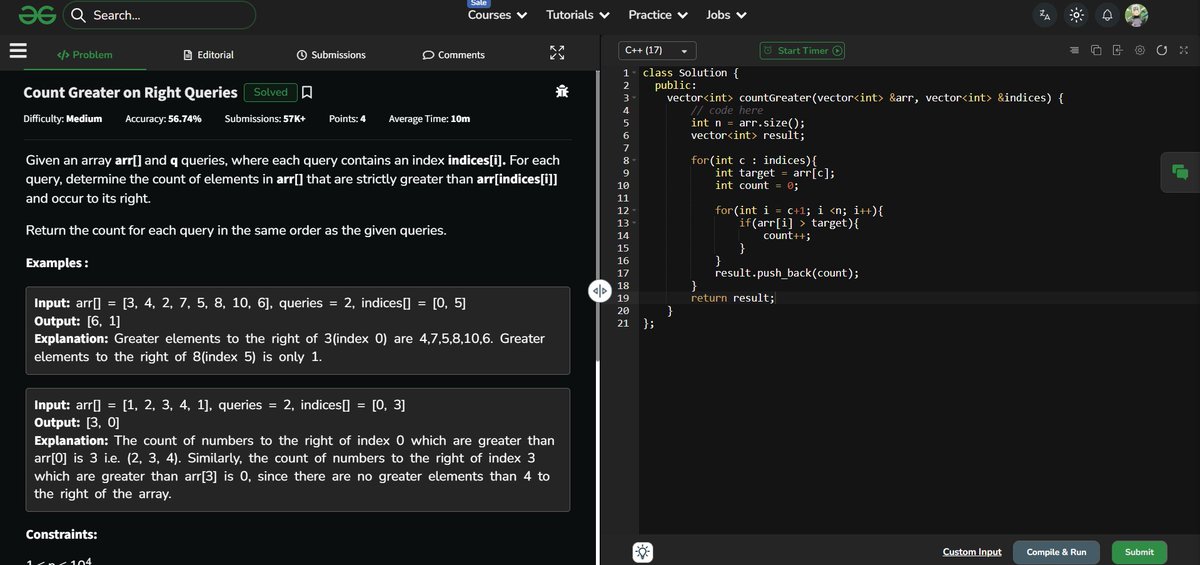Image resolution: width=1200 pixels, height=565 pixels.
Task: Collapse code fold at line 3
Action: pyautogui.click(x=634, y=98)
